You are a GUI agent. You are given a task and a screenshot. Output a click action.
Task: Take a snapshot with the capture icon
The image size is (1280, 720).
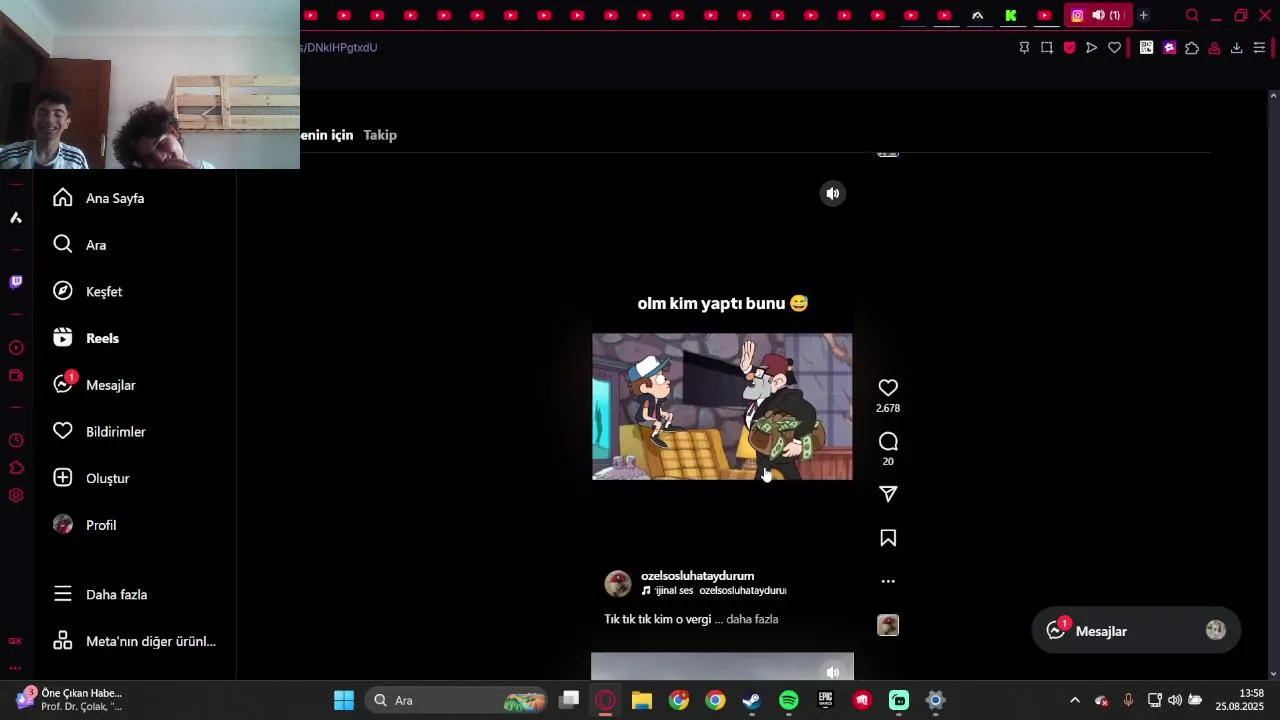(x=1047, y=47)
